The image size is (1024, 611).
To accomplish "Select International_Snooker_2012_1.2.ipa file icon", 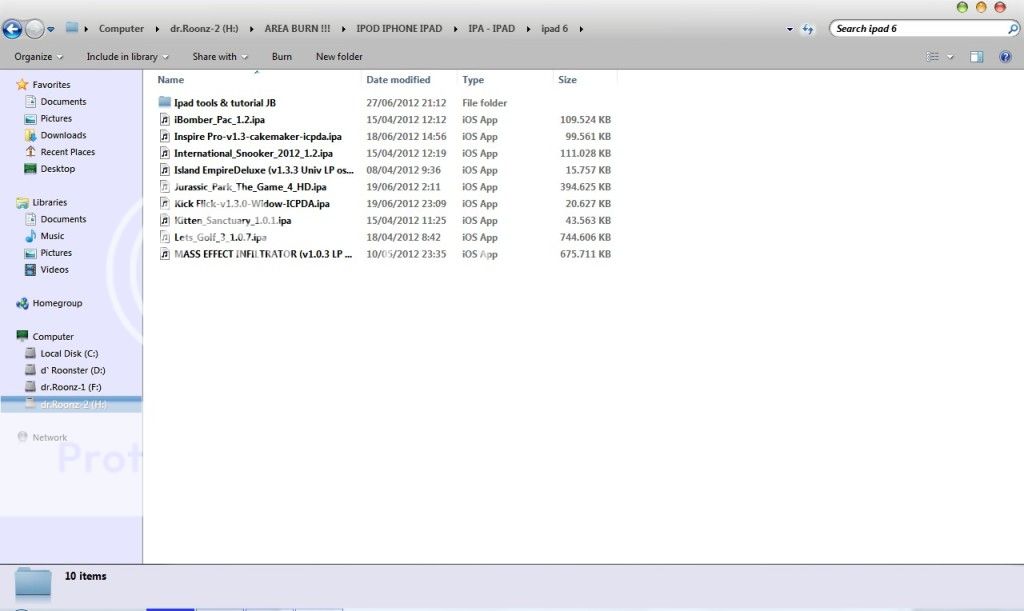I will pos(165,153).
